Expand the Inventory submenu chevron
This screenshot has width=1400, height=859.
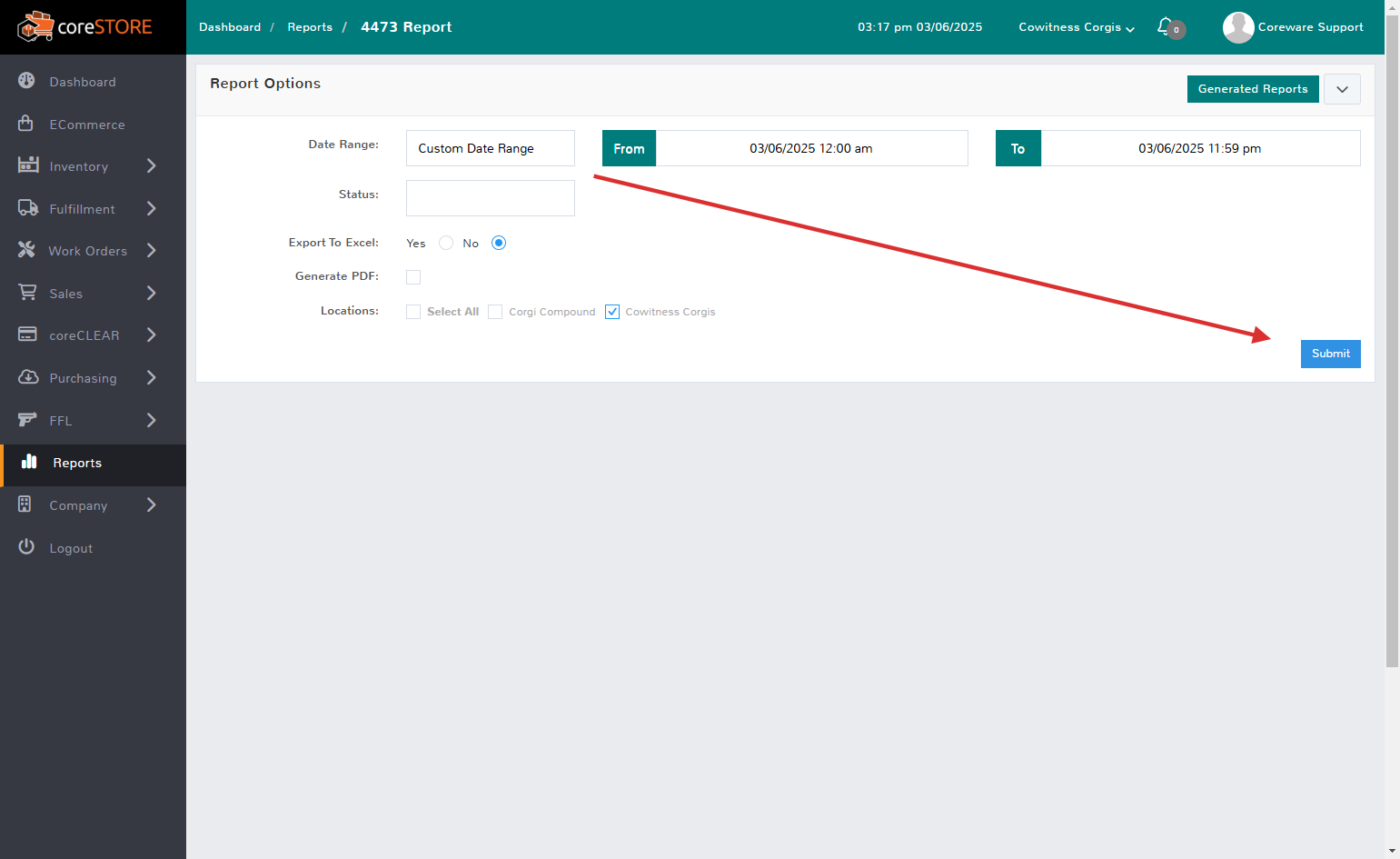(x=152, y=165)
